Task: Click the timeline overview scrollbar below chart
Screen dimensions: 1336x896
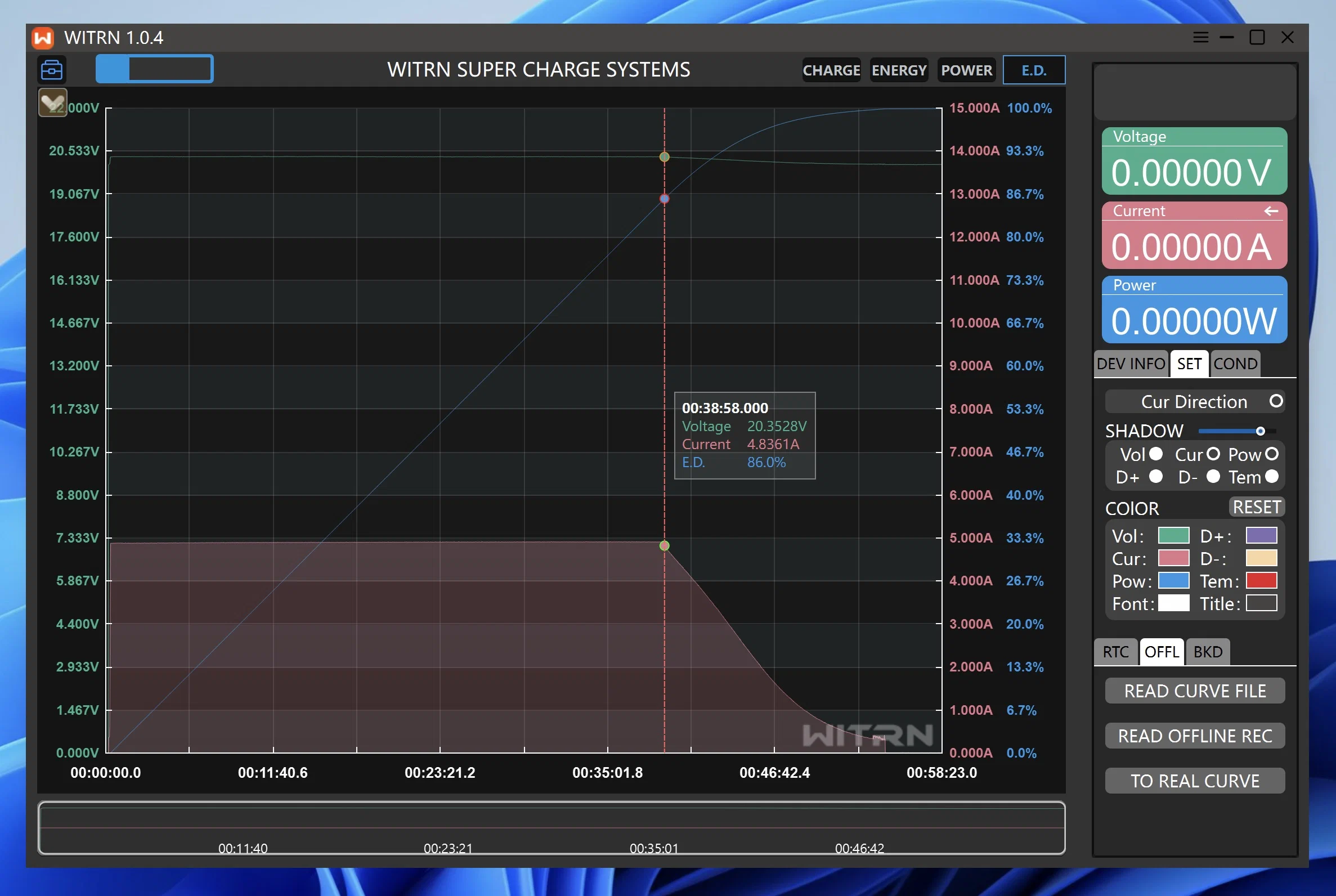Action: [x=552, y=828]
